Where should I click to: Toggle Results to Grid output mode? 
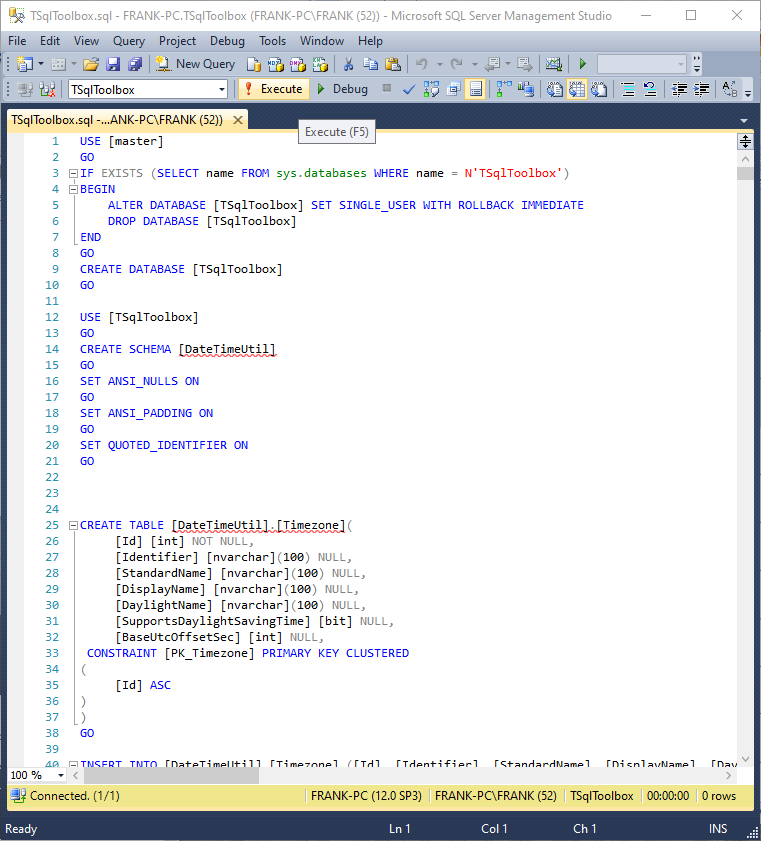[x=577, y=89]
